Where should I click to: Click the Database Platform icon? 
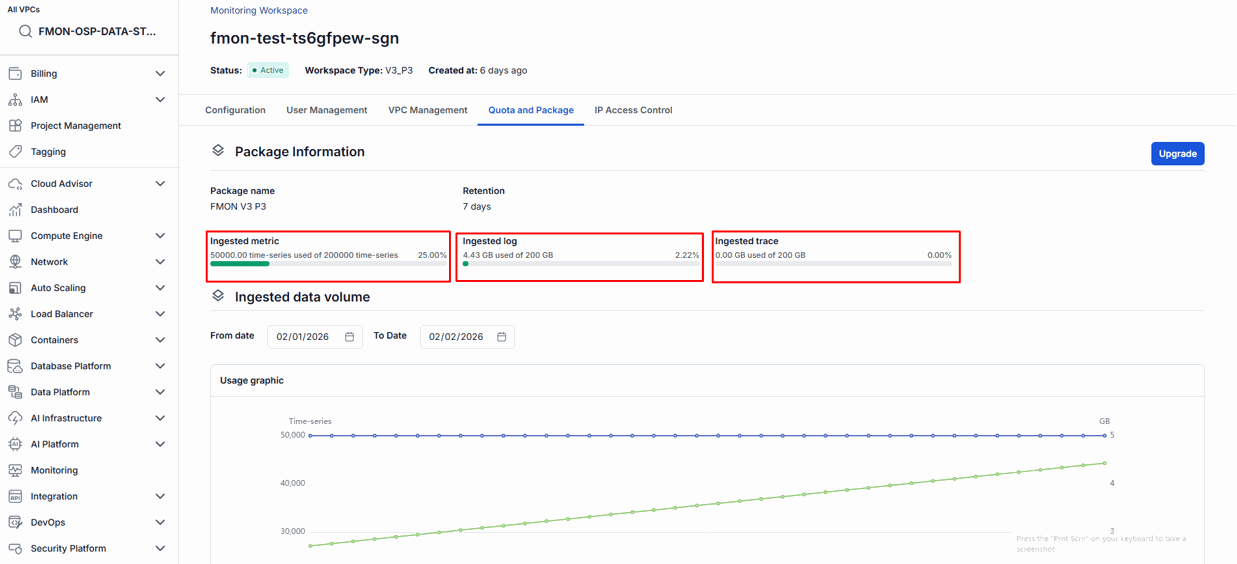[15, 366]
